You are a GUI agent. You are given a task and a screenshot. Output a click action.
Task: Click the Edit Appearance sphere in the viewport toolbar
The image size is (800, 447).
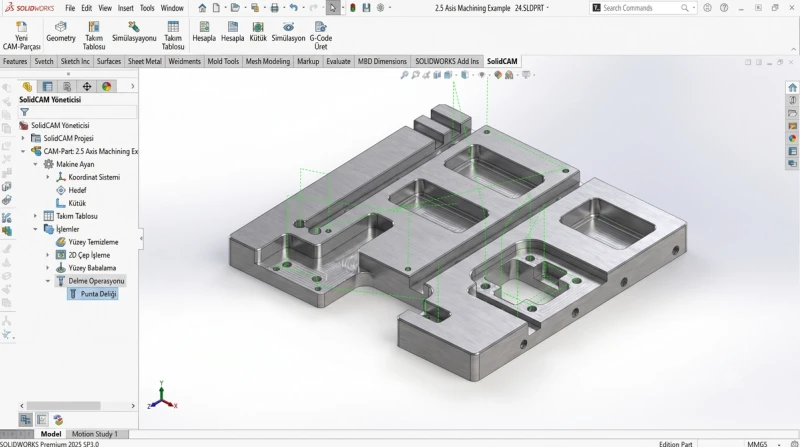click(498, 75)
